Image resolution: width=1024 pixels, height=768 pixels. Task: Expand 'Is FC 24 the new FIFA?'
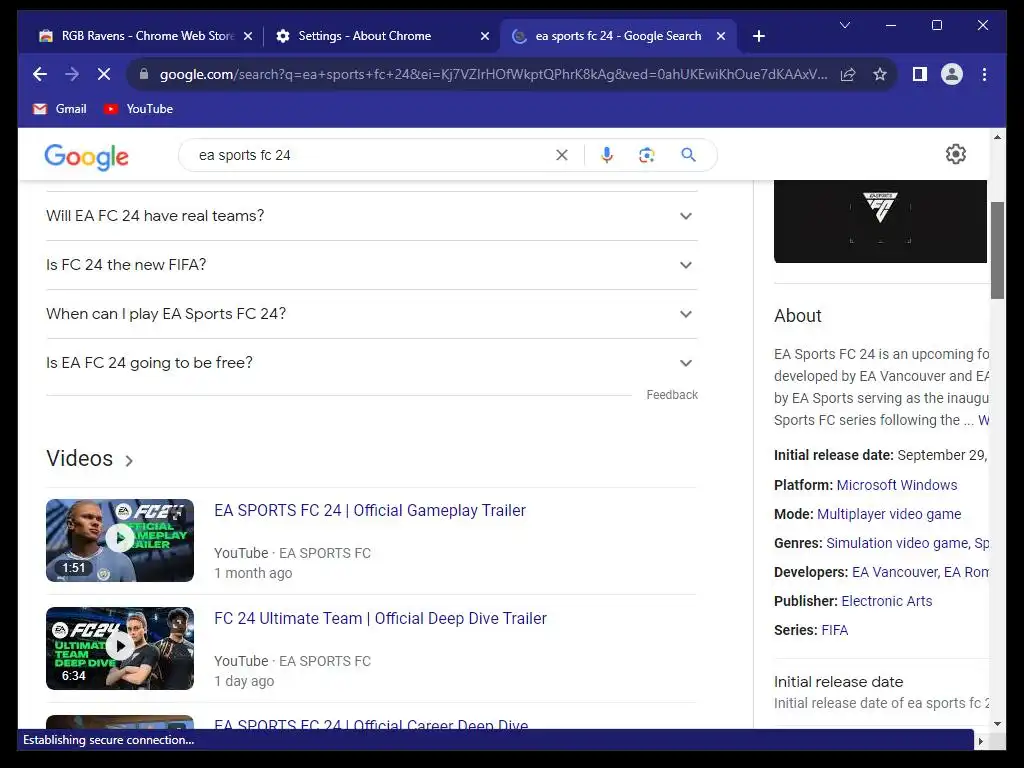click(372, 265)
